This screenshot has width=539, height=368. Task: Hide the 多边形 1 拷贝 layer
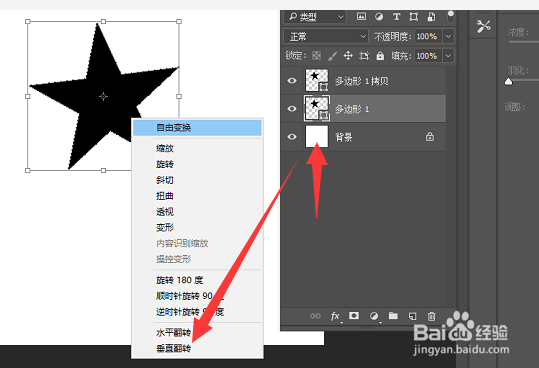tap(292, 81)
